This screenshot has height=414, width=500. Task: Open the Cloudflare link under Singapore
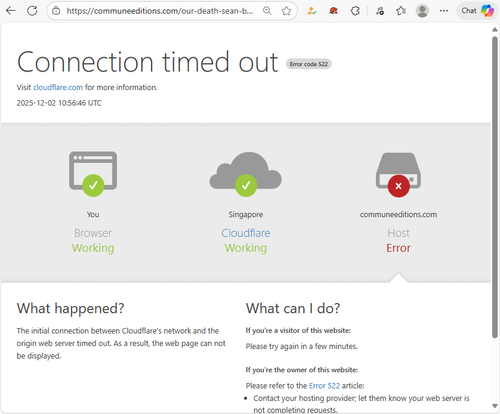(x=246, y=233)
